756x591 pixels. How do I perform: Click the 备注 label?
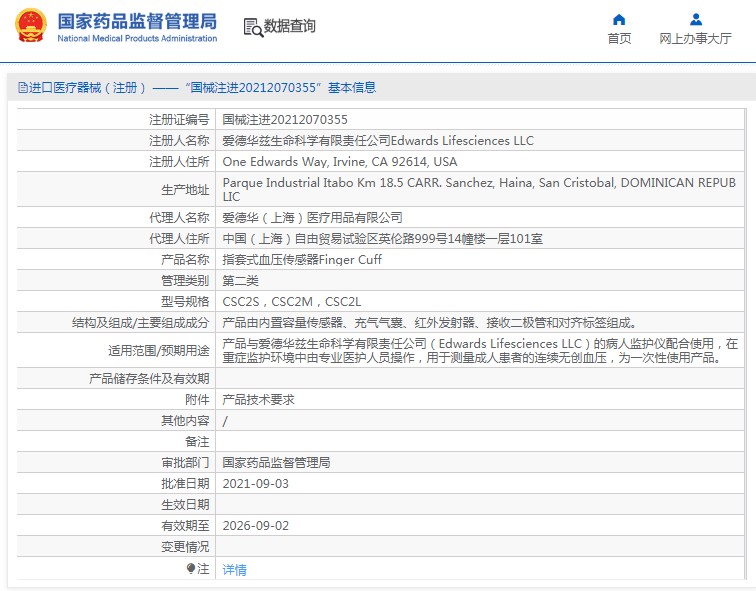[197, 442]
